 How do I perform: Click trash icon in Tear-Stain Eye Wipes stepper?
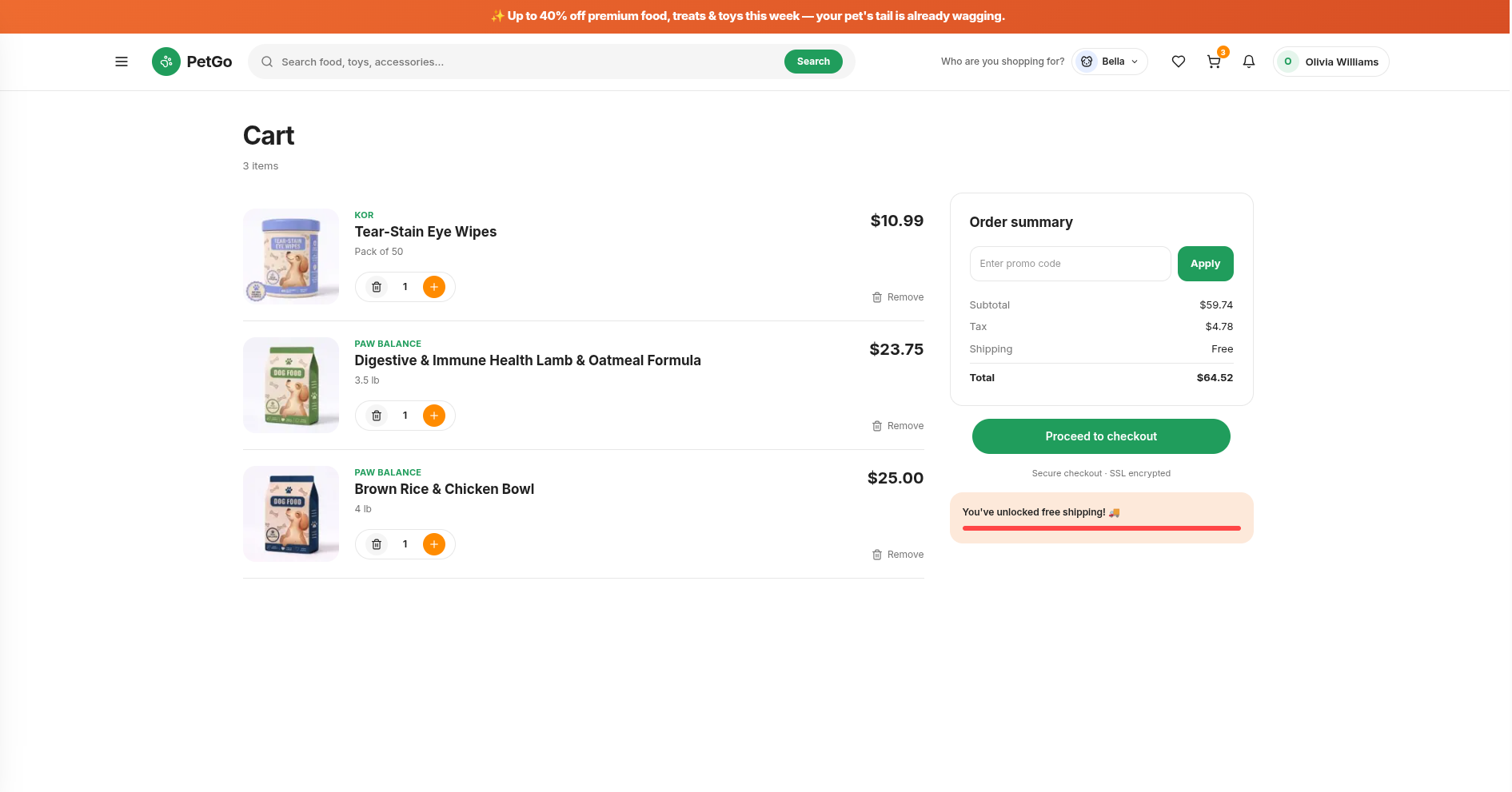point(377,287)
